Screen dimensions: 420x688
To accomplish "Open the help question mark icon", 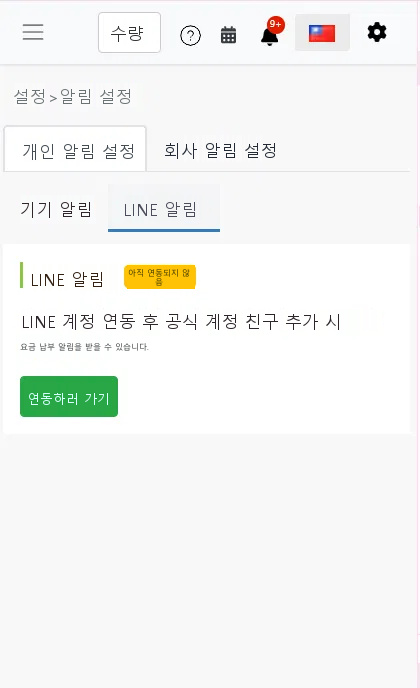I will (x=190, y=36).
